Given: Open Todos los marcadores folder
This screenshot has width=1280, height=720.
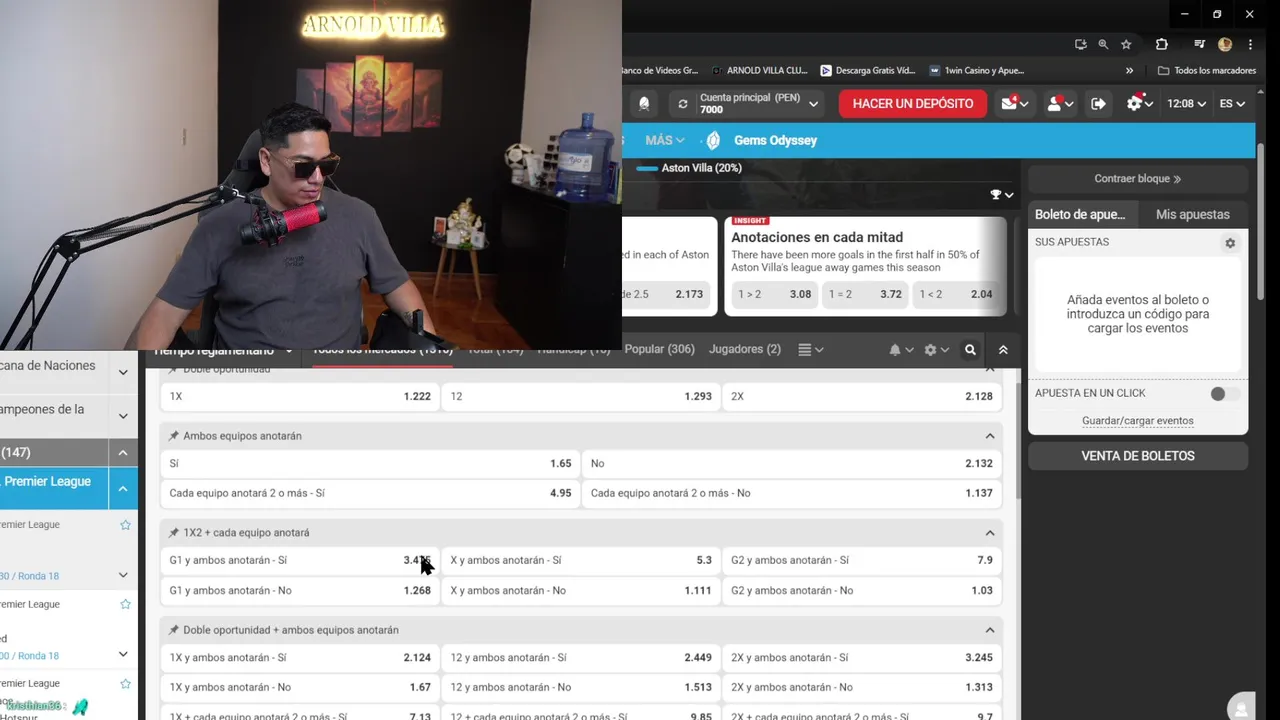Looking at the screenshot, I should point(1206,71).
